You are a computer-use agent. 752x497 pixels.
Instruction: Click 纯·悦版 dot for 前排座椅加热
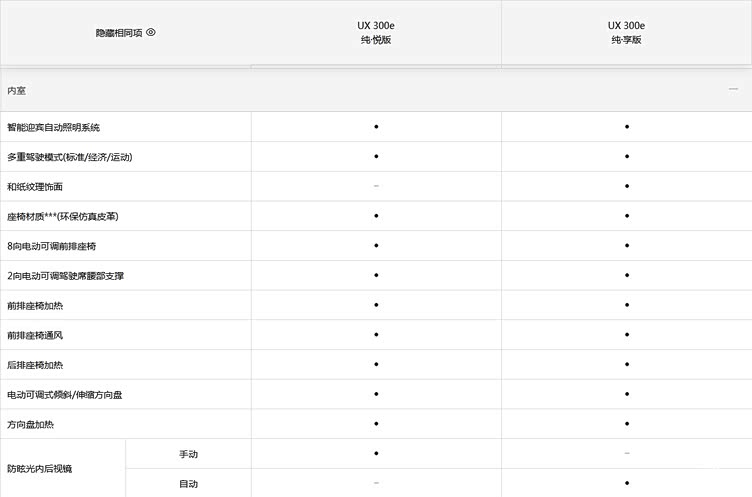376,305
